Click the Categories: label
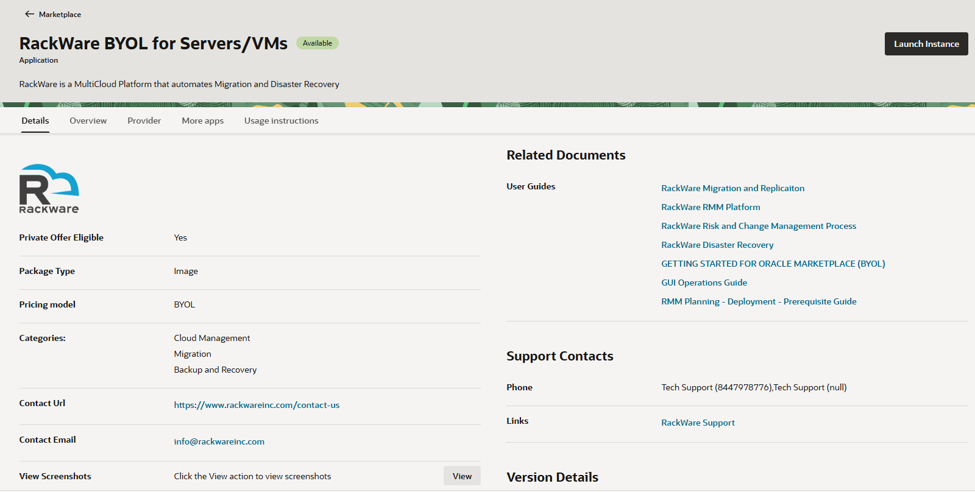The image size is (975, 492). pyautogui.click(x=42, y=338)
